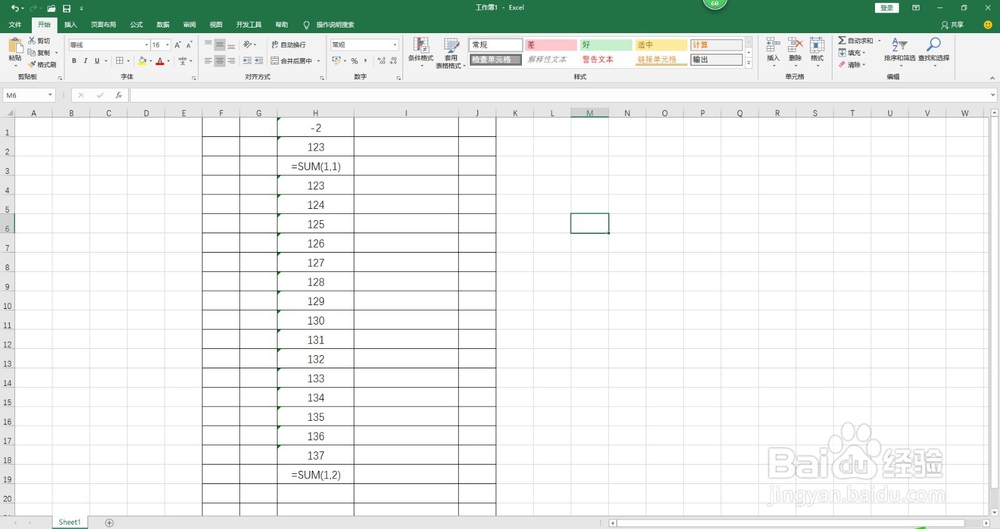Click the cell Format (格式) icon
1000x529 pixels.
click(817, 45)
